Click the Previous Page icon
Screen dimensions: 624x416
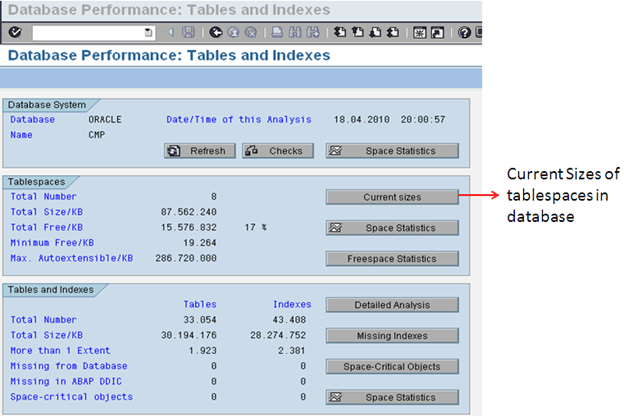pyautogui.click(x=358, y=32)
